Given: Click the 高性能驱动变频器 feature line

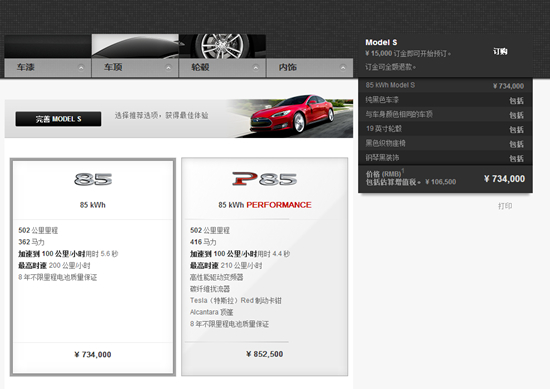Looking at the screenshot, I should pos(216,277).
